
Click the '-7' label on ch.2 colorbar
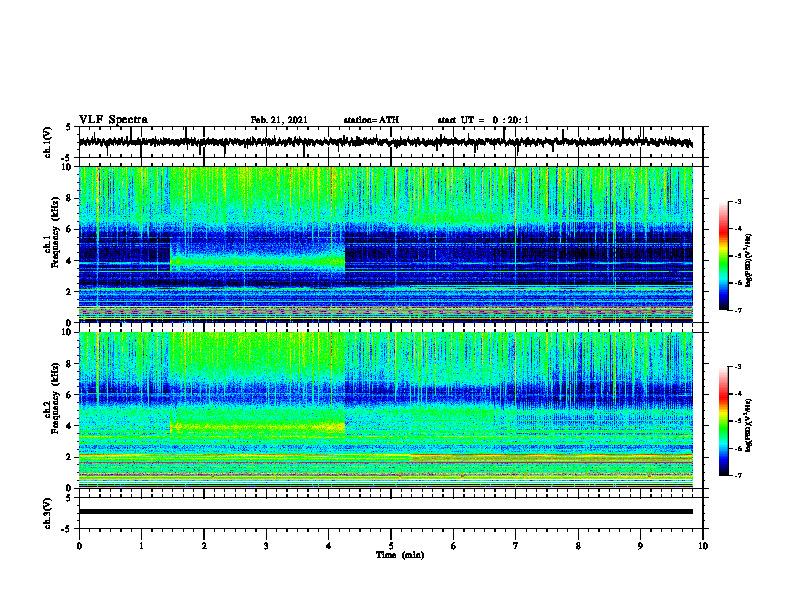coord(737,475)
